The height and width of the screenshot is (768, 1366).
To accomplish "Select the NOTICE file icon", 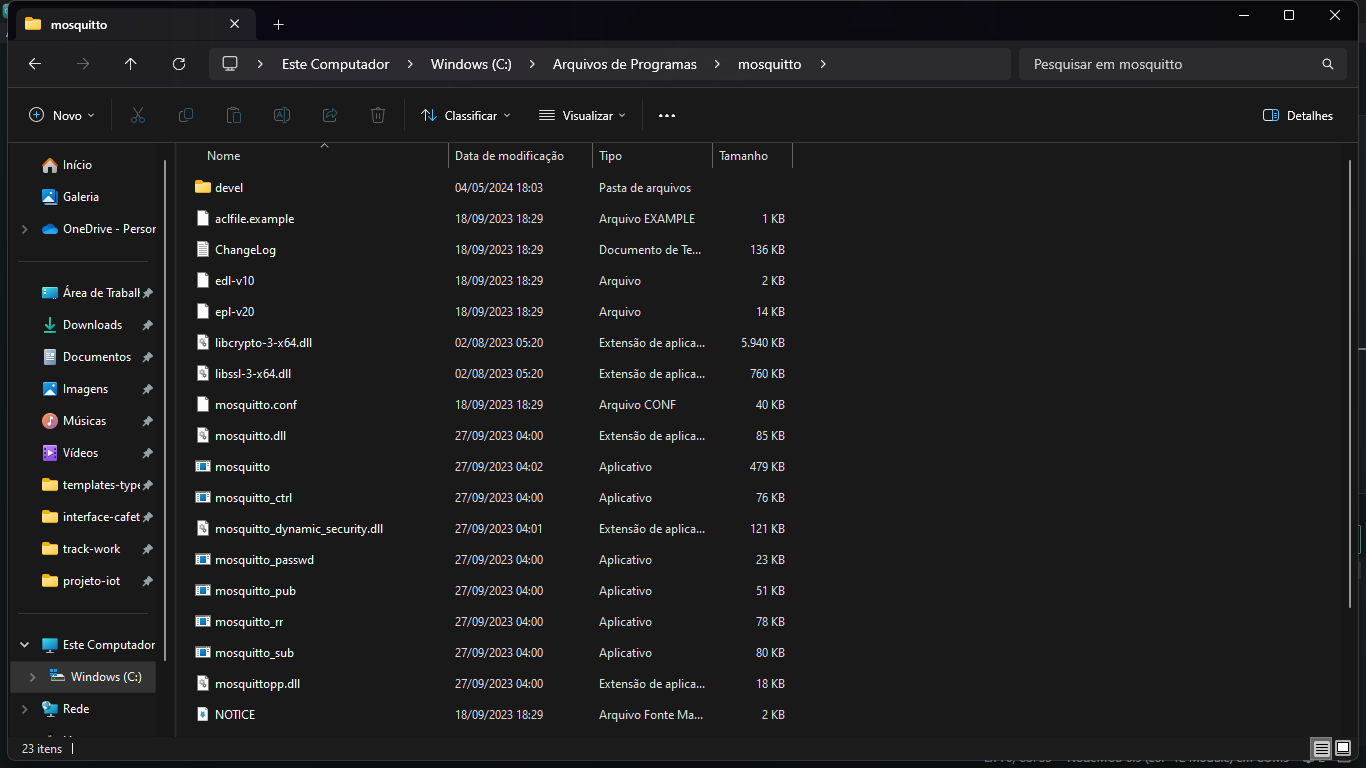I will [203, 714].
